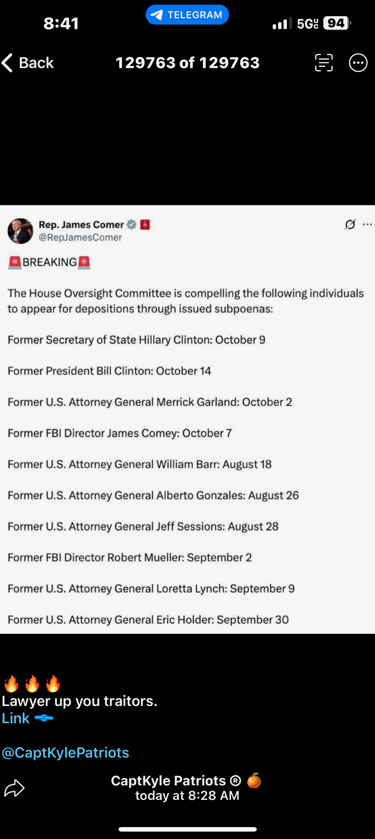Tap the Back chevron arrow

(x=7, y=63)
